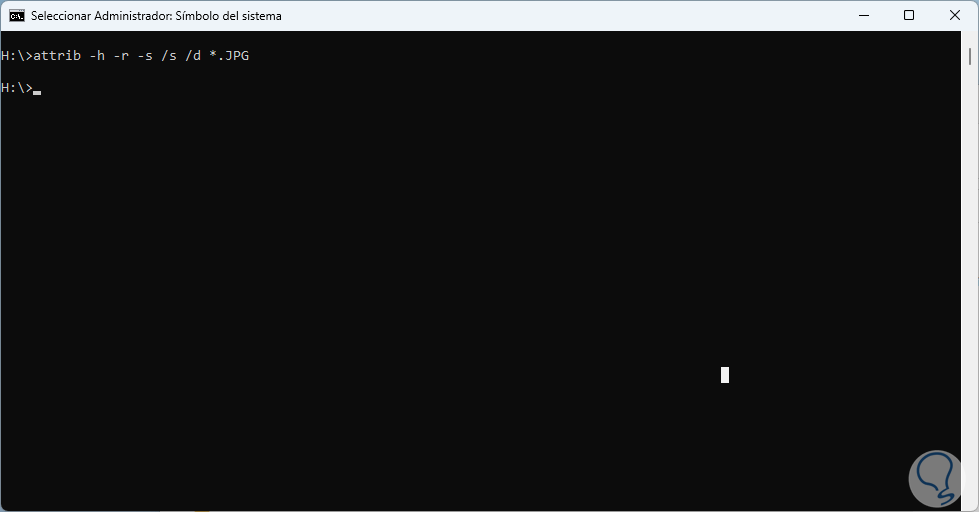Click the -s switch in the command line
Screen dimensions: 979x512
click(x=145, y=56)
